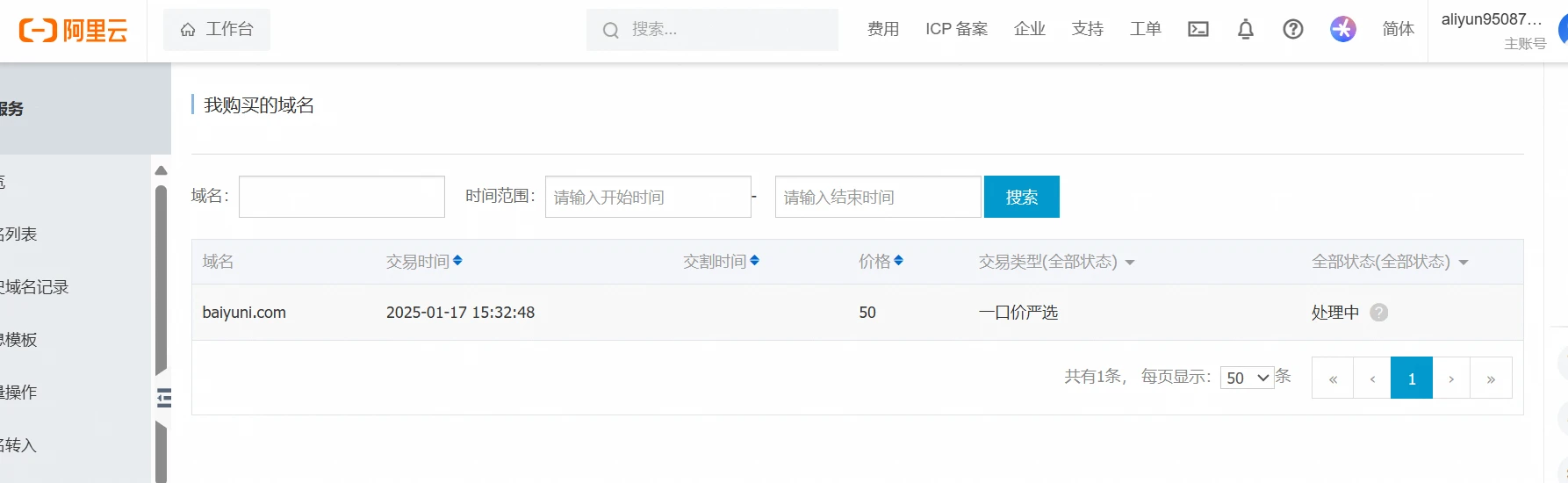Collapse sidebar using the menu fold icon
Viewport: 1568px width, 483px height.
(163, 398)
